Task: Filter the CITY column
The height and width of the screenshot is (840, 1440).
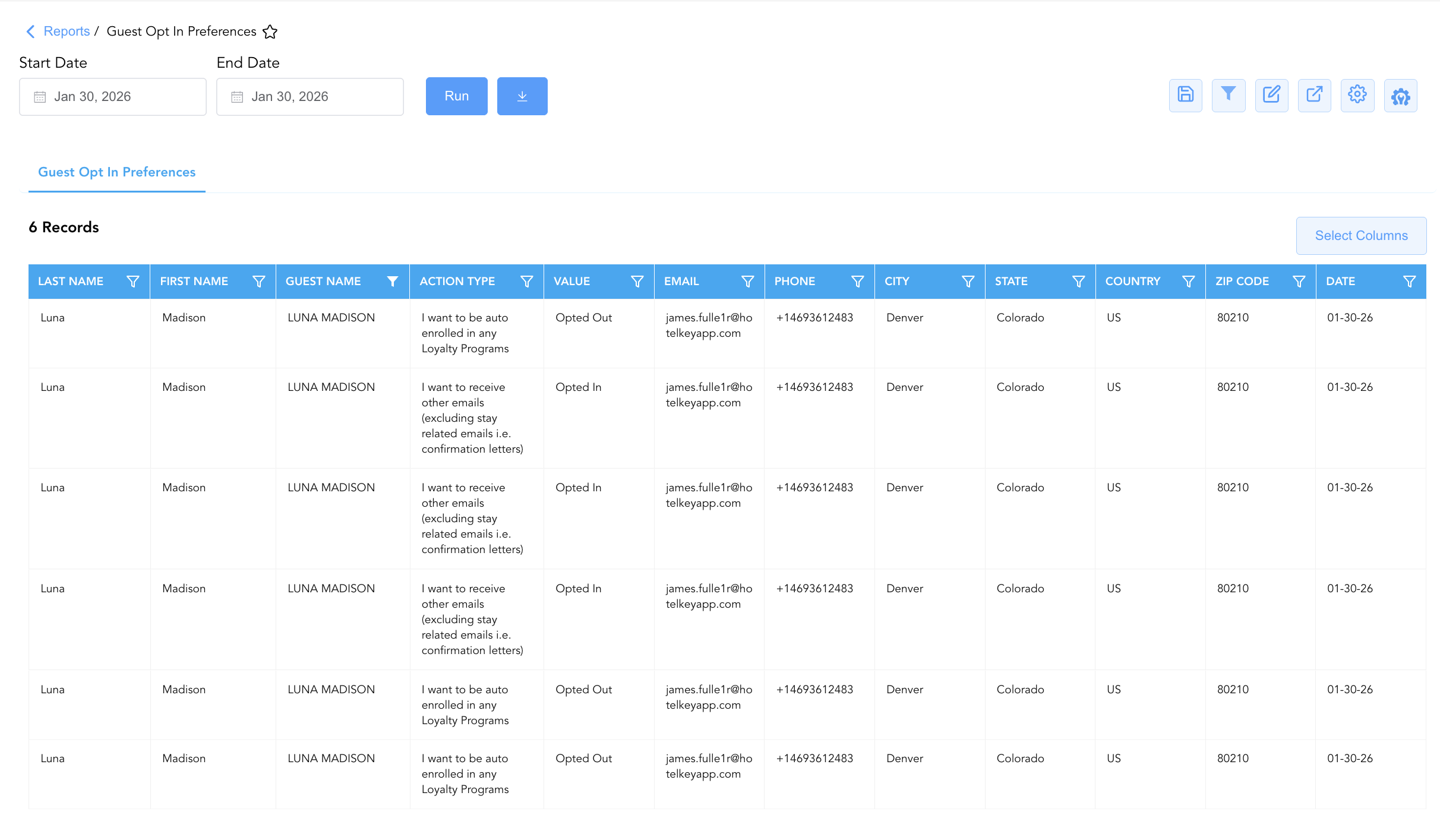Action: [968, 282]
